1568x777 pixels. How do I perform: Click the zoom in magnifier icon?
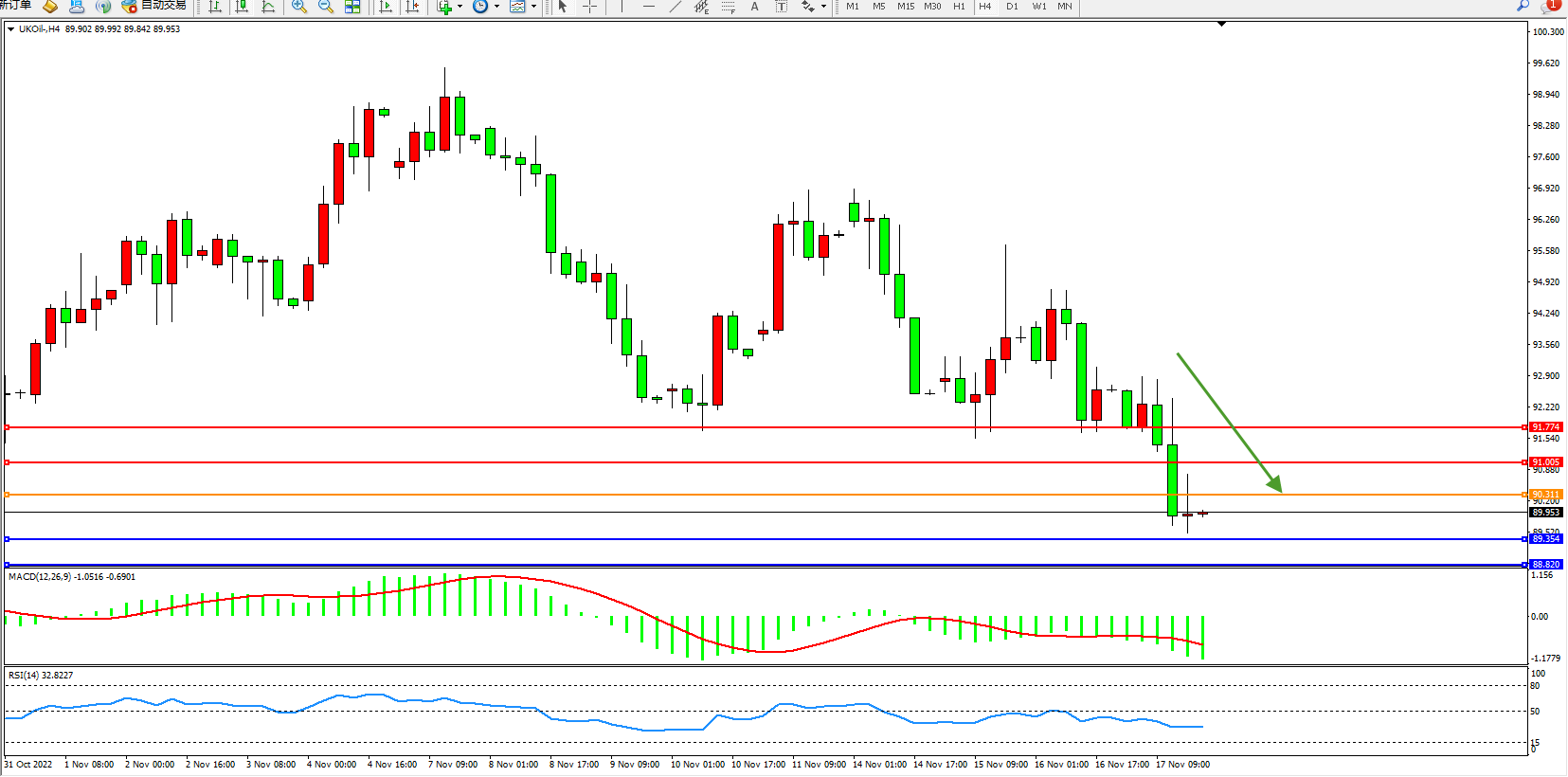[x=299, y=7]
